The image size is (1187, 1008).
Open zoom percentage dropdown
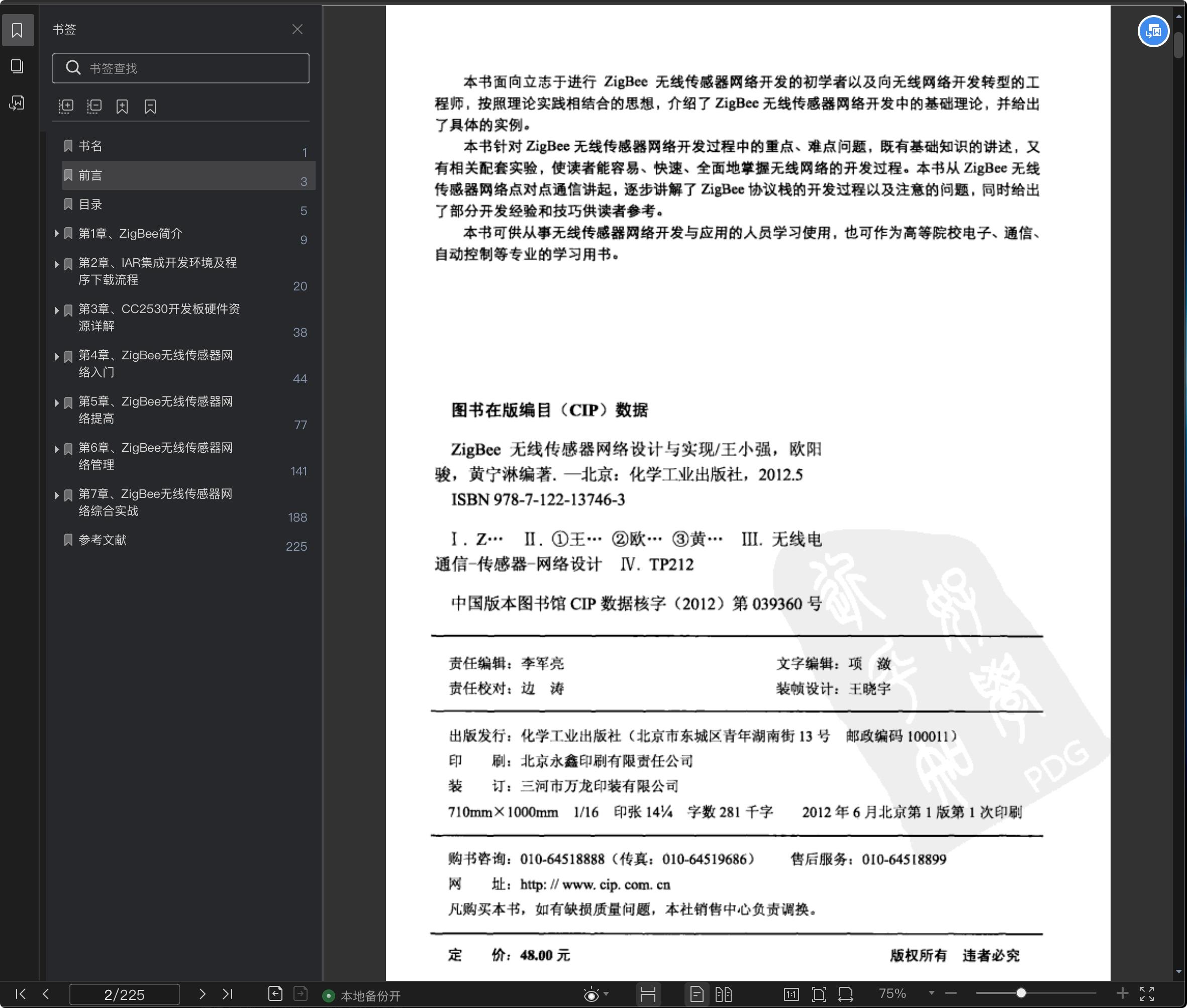click(x=932, y=993)
